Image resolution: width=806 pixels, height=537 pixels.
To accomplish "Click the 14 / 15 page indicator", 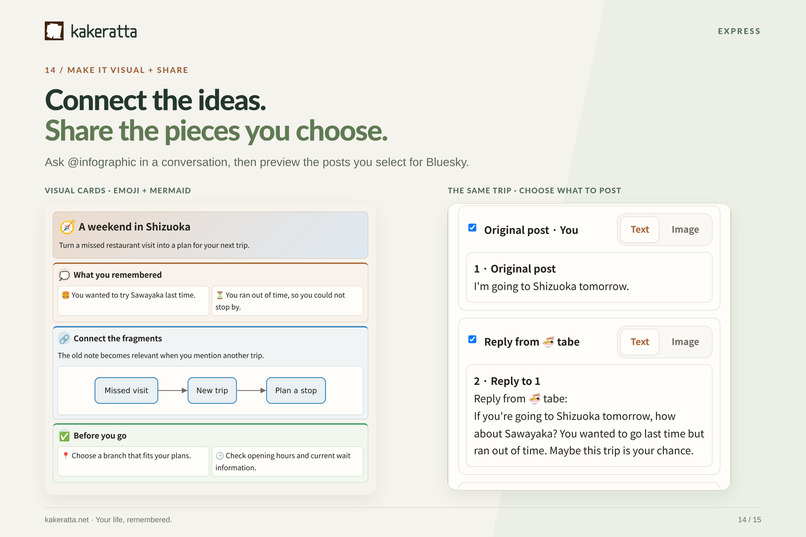I will [749, 520].
